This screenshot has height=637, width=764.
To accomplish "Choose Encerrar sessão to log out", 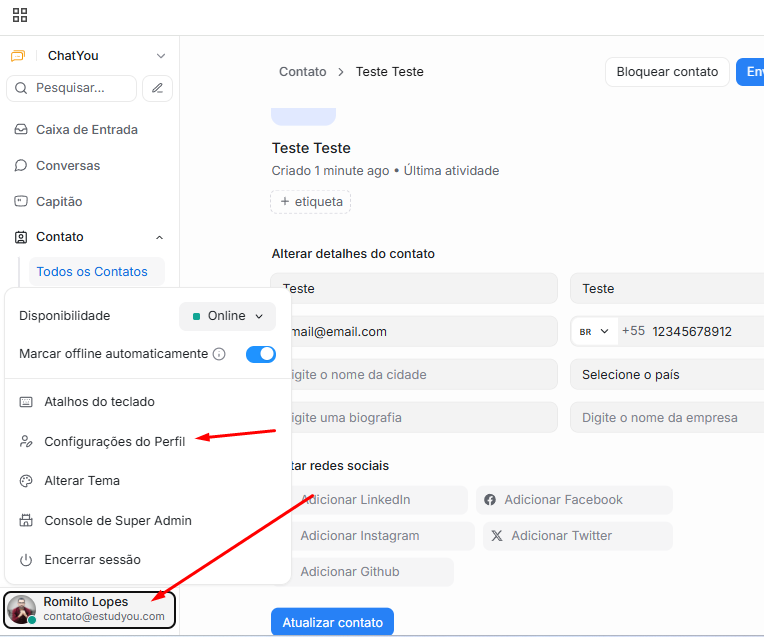I will click(x=92, y=560).
